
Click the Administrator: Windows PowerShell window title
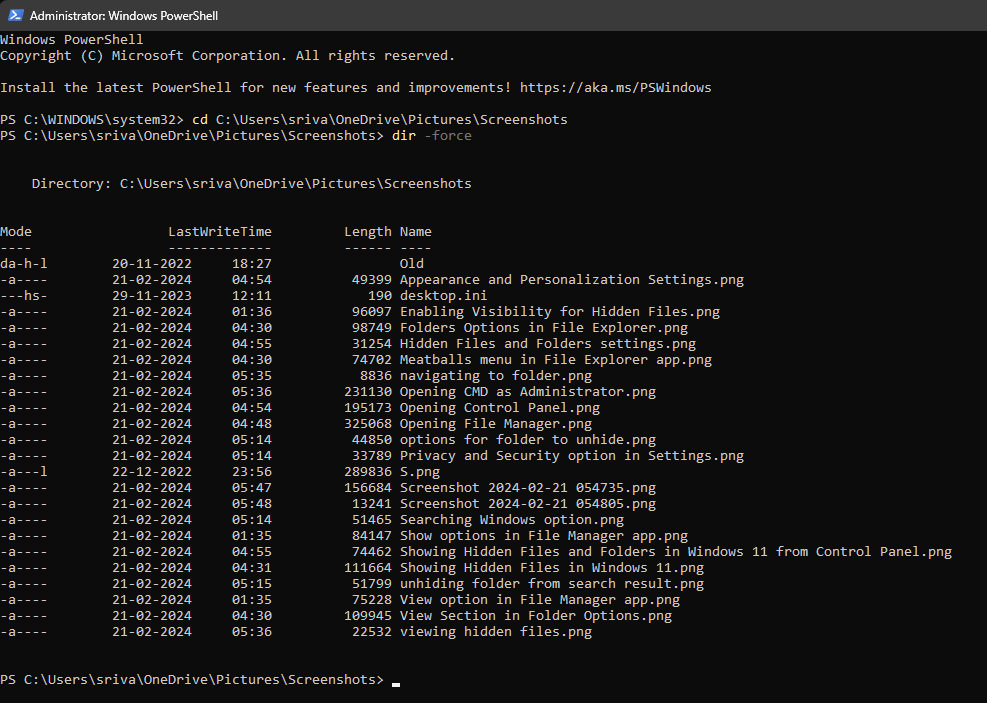124,16
